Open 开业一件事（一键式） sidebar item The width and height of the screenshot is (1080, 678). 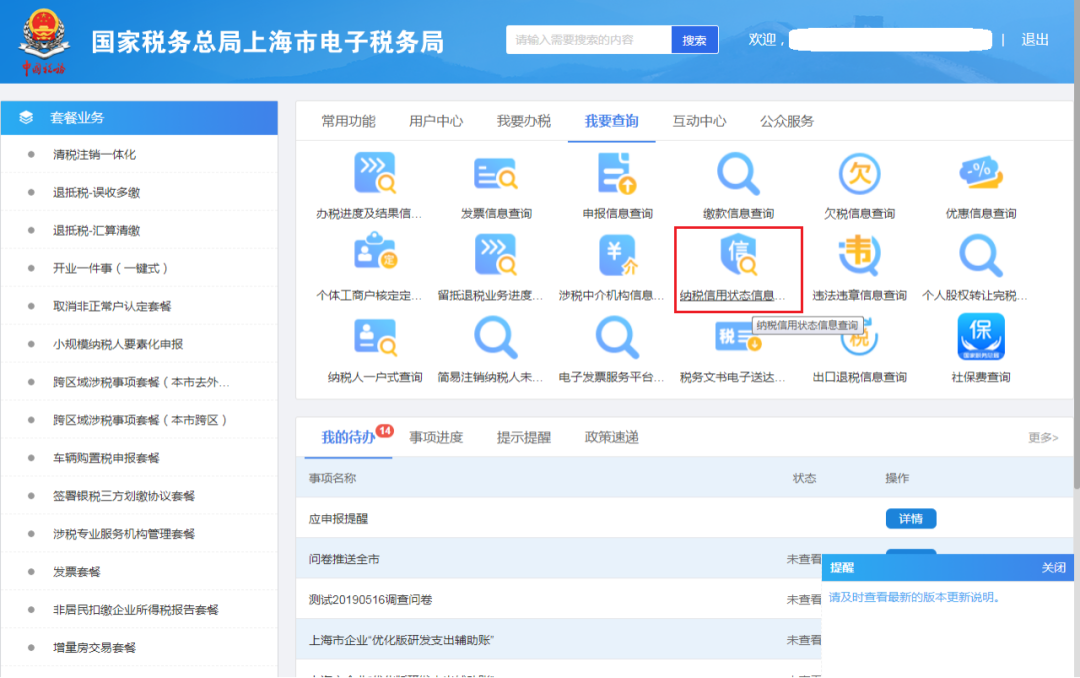(x=110, y=268)
